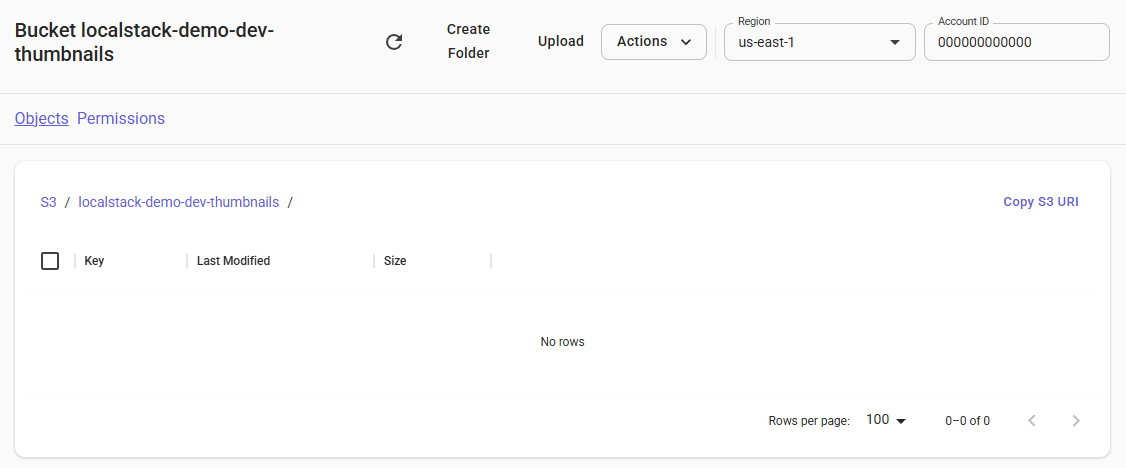1126x468 pixels.
Task: Focus the Account ID input field
Action: [1016, 42]
